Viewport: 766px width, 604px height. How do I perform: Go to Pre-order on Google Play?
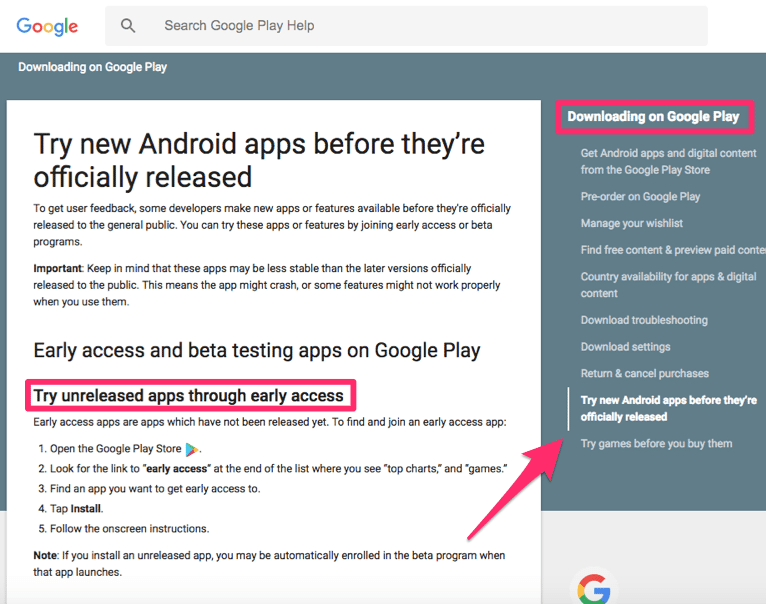[640, 197]
